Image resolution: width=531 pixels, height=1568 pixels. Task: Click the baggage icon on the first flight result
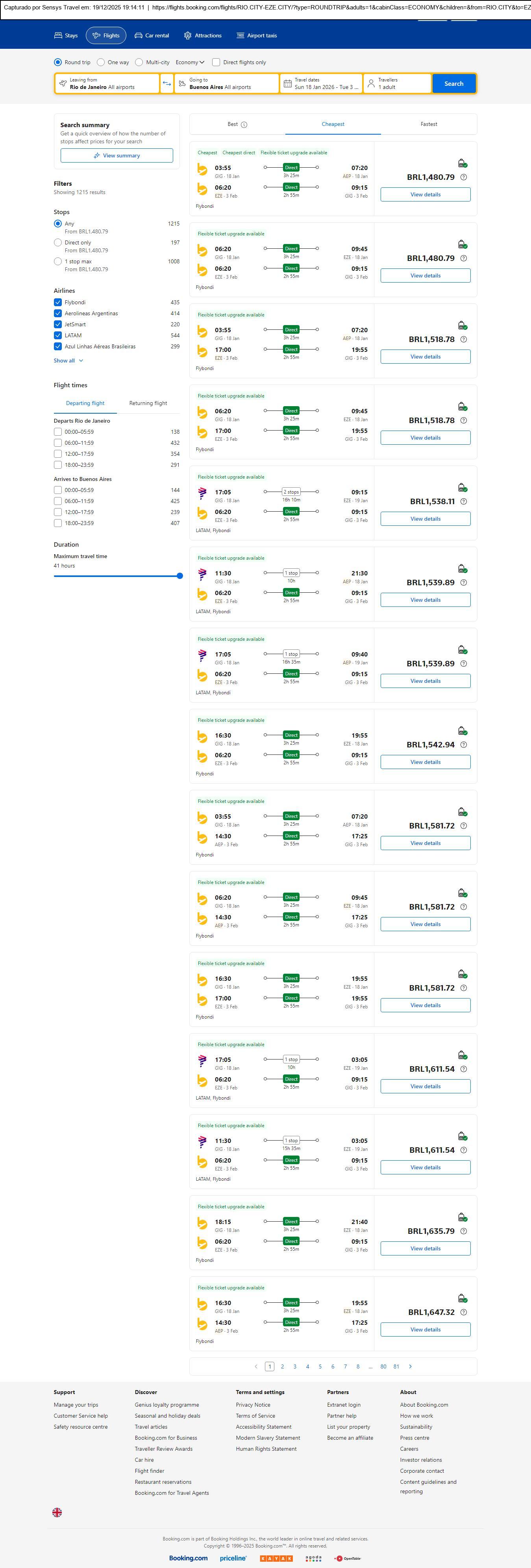click(462, 163)
